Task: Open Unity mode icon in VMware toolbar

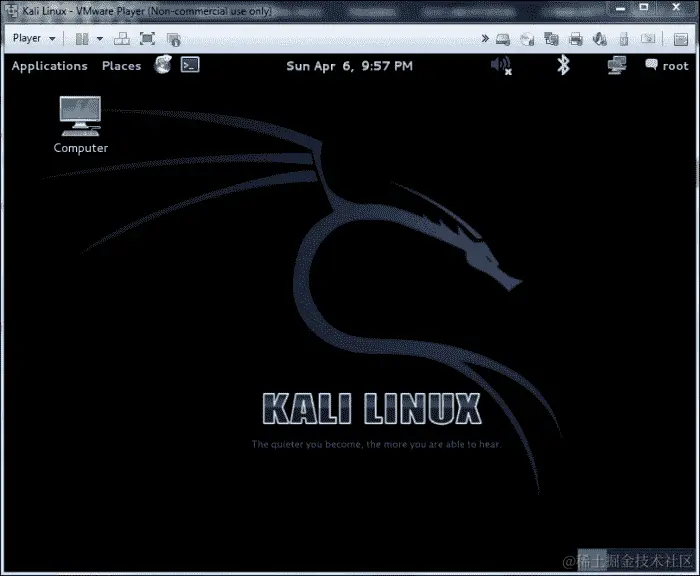Action: (x=173, y=39)
